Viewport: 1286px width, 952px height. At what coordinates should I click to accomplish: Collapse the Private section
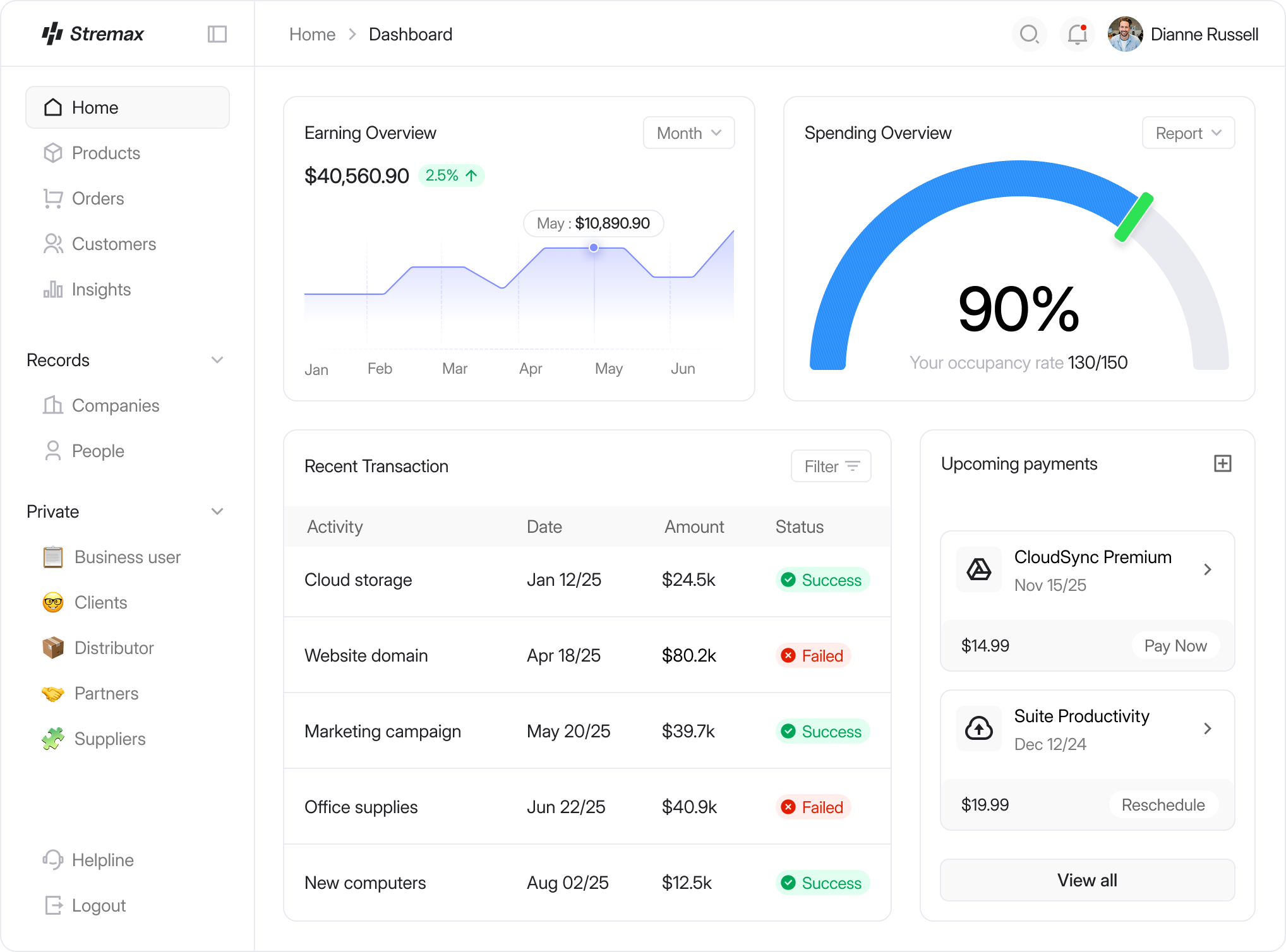pos(217,511)
